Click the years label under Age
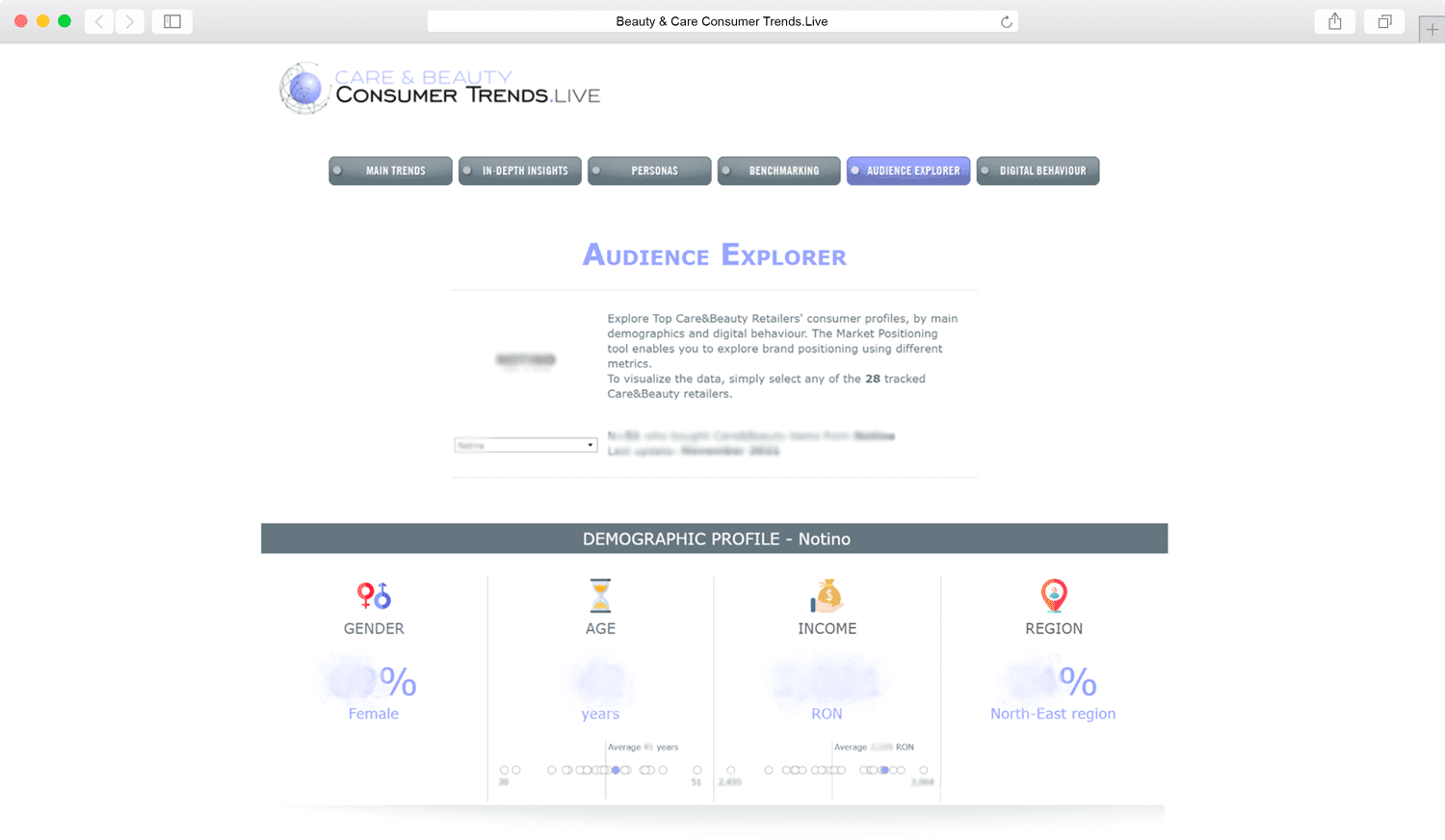Screen dimensions: 1445x840 point(600,714)
